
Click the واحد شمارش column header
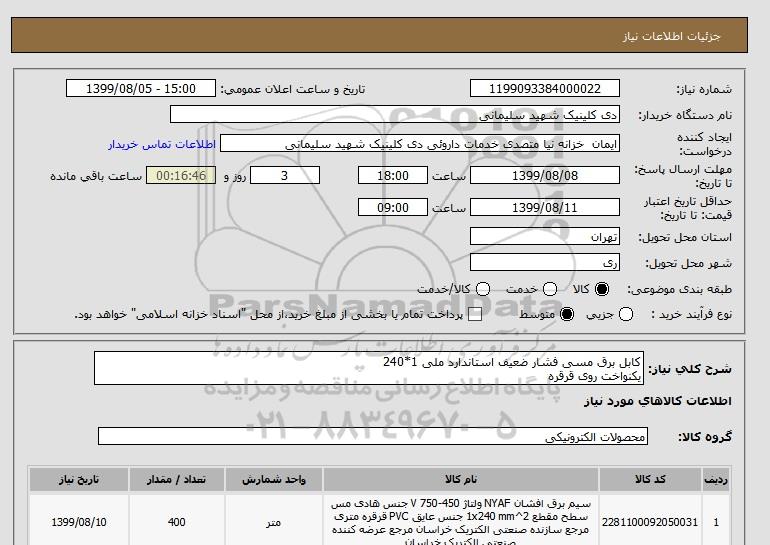tap(274, 480)
